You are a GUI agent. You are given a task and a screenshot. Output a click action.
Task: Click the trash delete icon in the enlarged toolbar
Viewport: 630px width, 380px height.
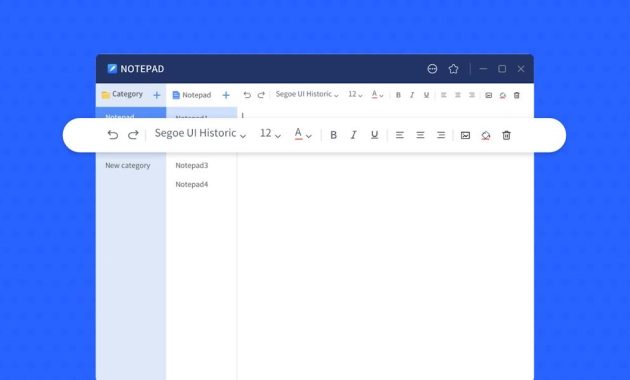506,135
